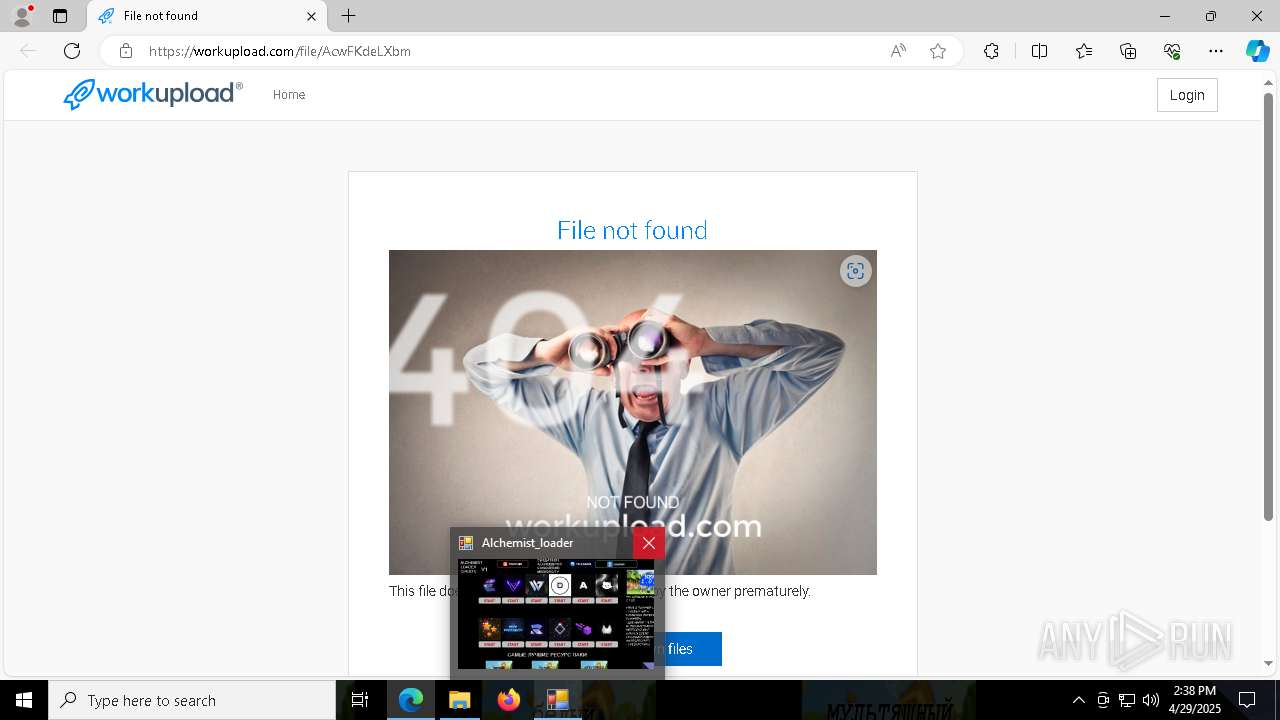The width and height of the screenshot is (1280, 720).
Task: View site information lock icon
Action: click(x=126, y=51)
